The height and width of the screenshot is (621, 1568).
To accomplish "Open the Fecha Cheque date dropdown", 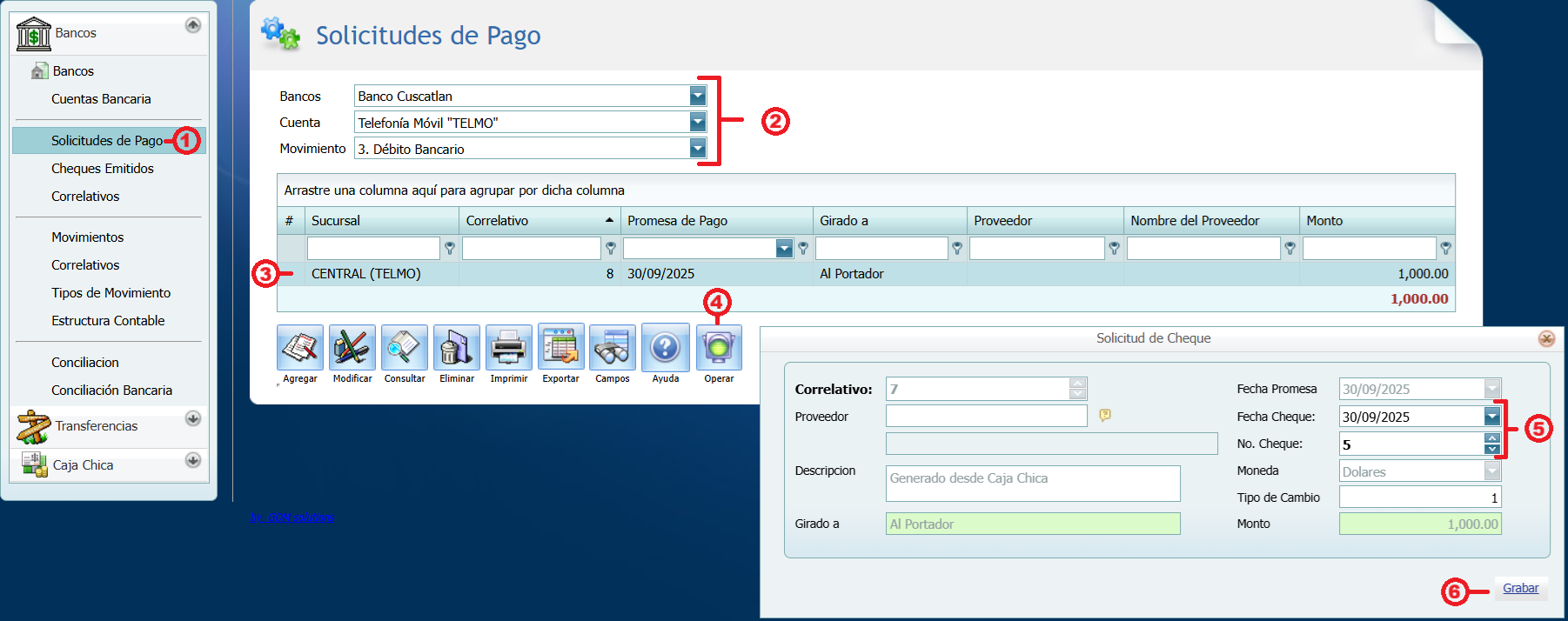I will coord(1491,417).
